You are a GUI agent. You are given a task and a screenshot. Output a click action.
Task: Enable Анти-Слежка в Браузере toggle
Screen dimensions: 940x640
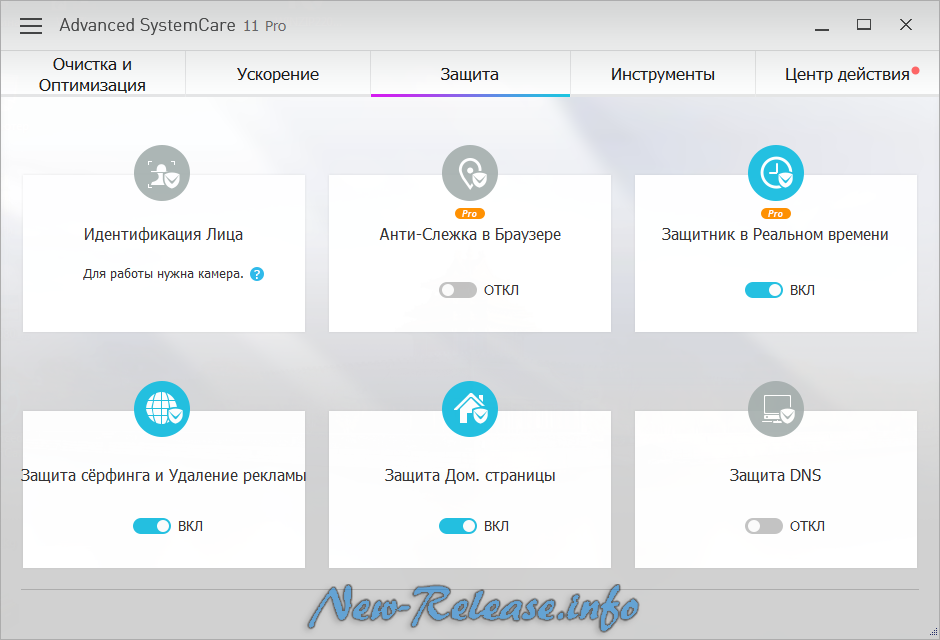tap(458, 290)
